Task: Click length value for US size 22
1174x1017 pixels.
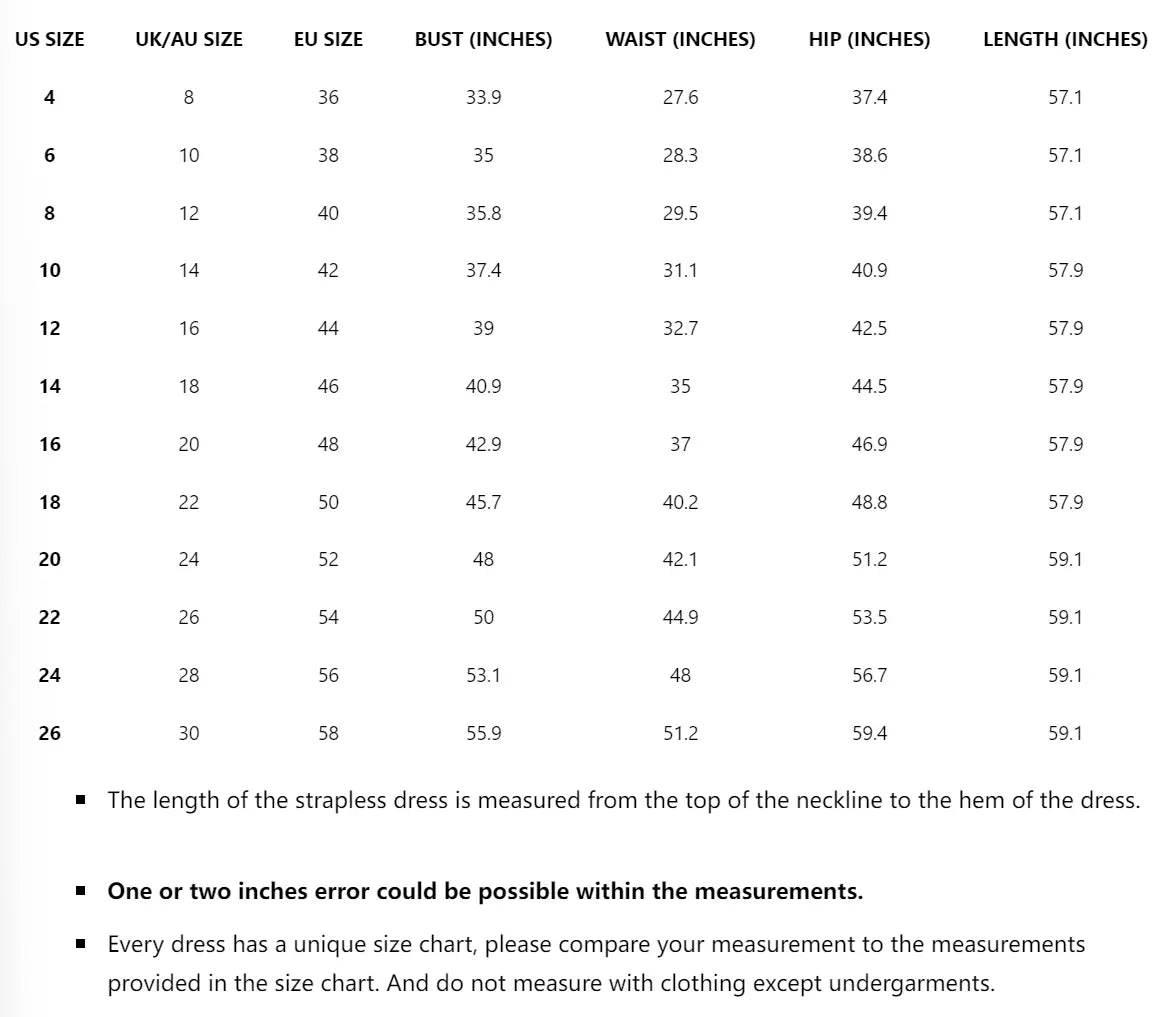Action: (1065, 617)
